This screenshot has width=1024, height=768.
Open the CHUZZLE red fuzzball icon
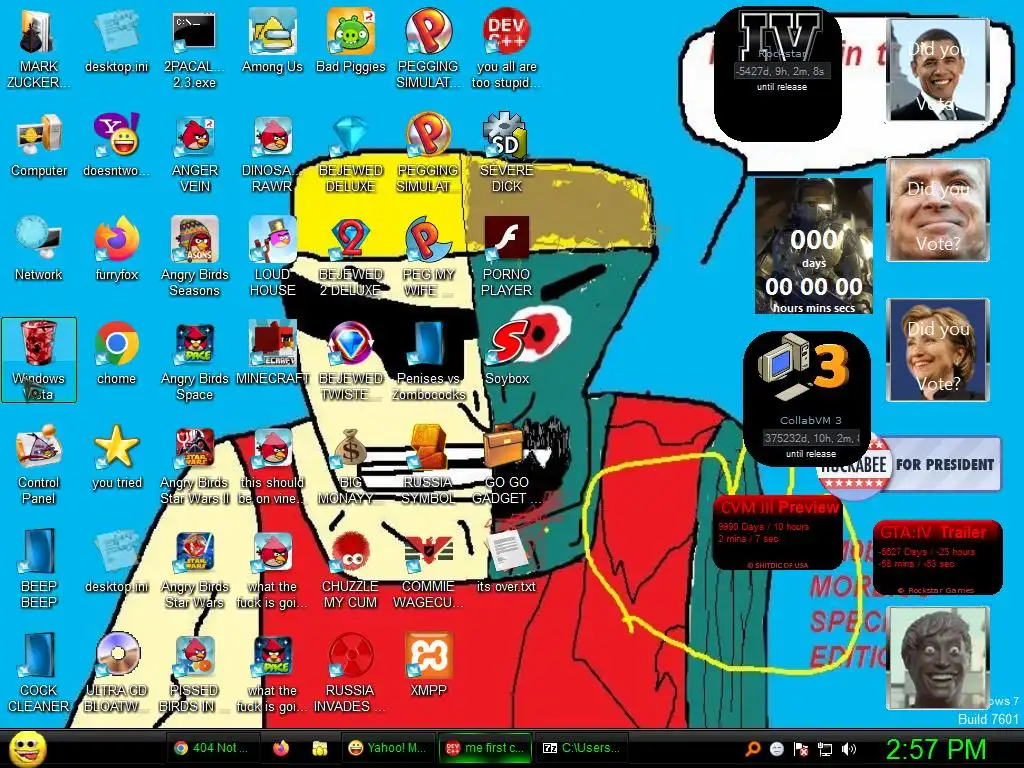pos(351,569)
